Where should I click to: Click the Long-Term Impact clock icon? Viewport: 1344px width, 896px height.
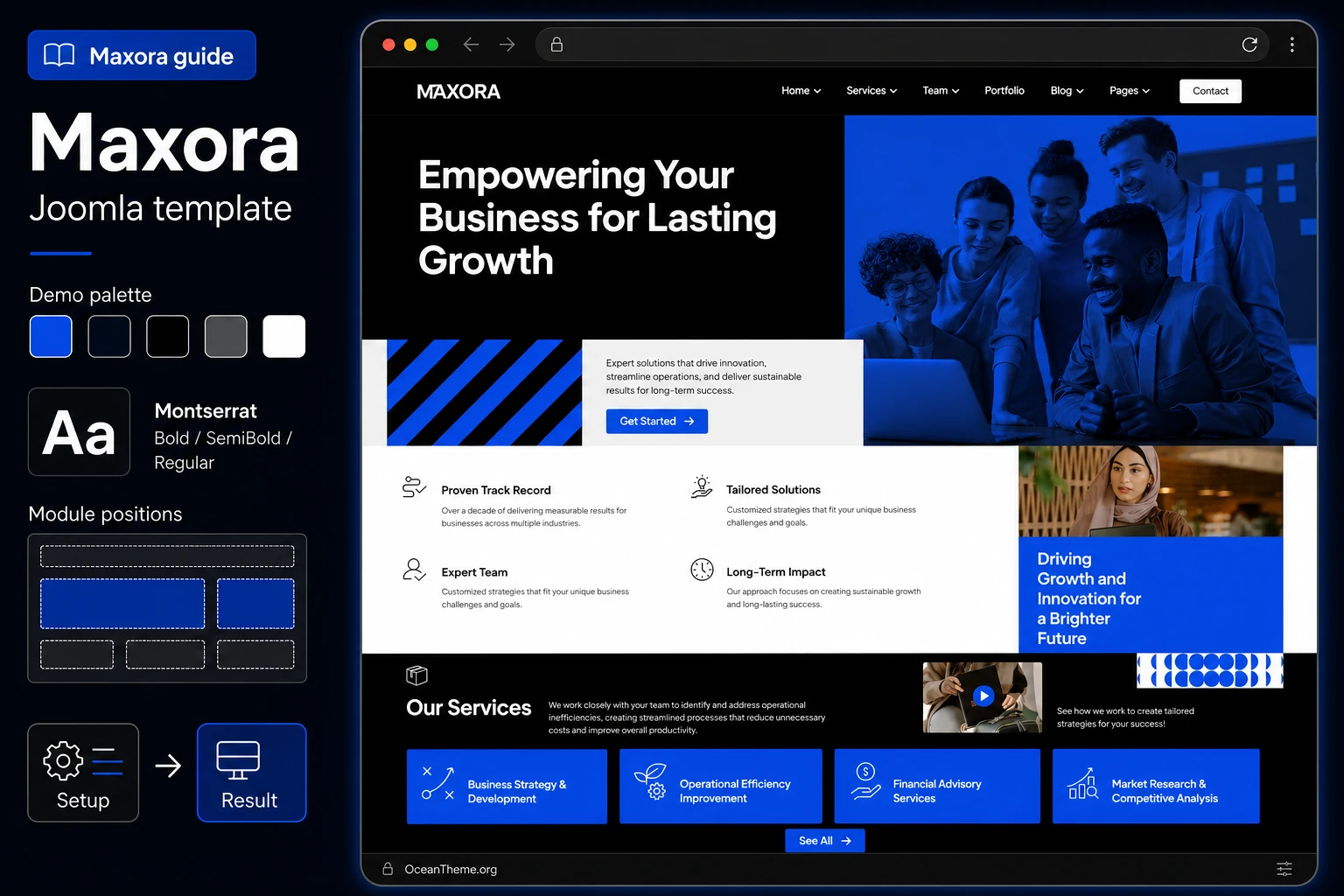point(702,570)
